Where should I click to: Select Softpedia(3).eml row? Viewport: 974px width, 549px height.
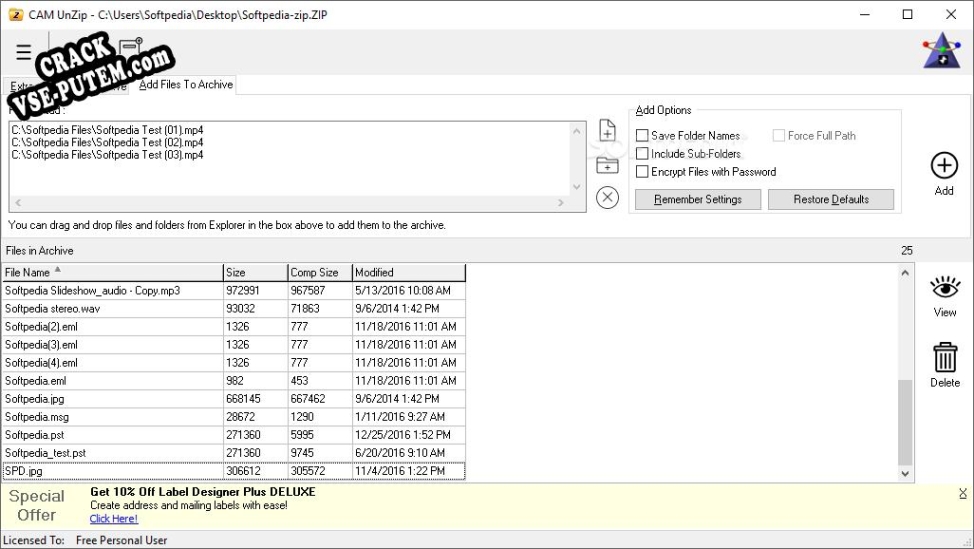(234, 344)
